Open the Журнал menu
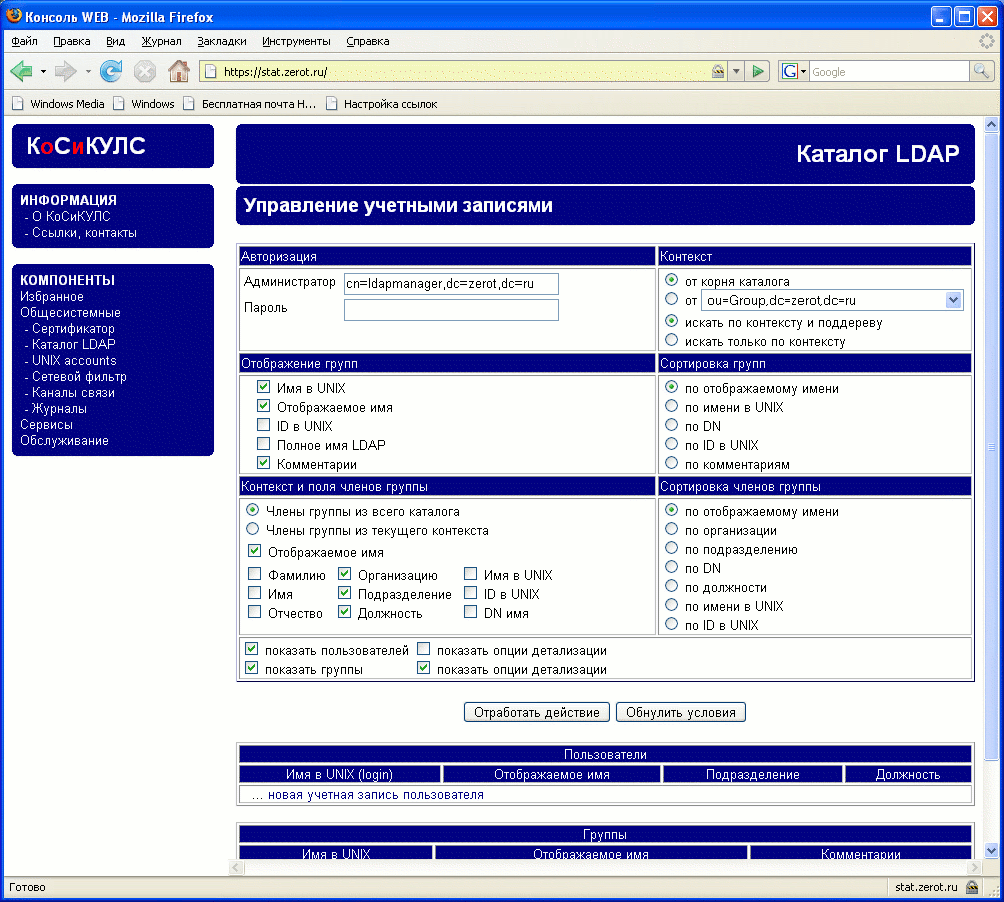This screenshot has width=1004, height=902. (x=161, y=41)
